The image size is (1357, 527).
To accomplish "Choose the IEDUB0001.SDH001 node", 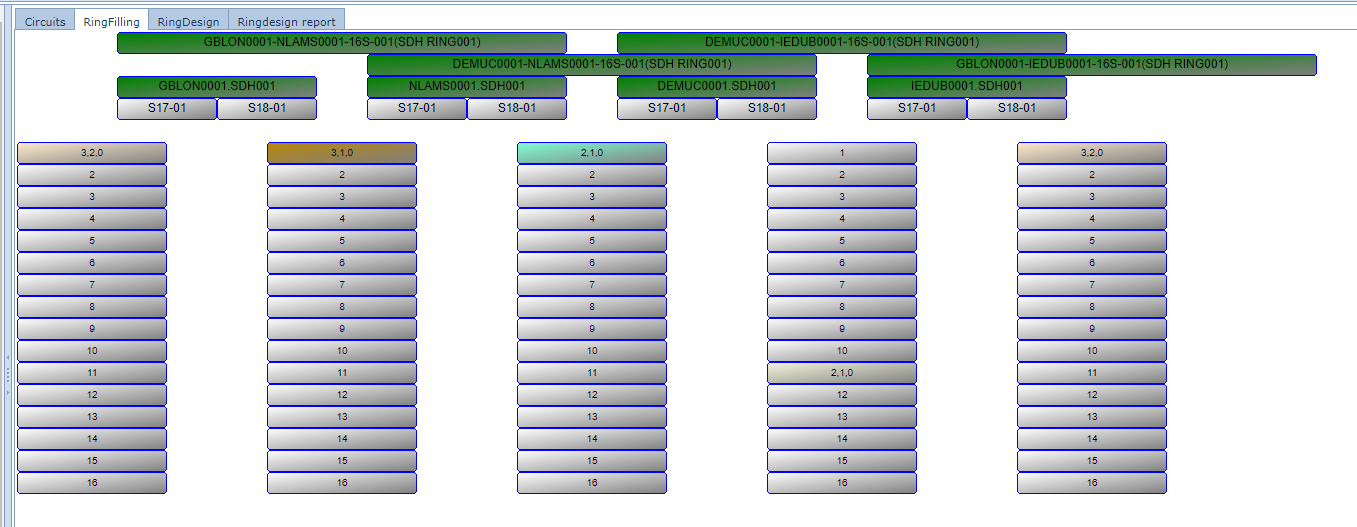I will tap(966, 87).
